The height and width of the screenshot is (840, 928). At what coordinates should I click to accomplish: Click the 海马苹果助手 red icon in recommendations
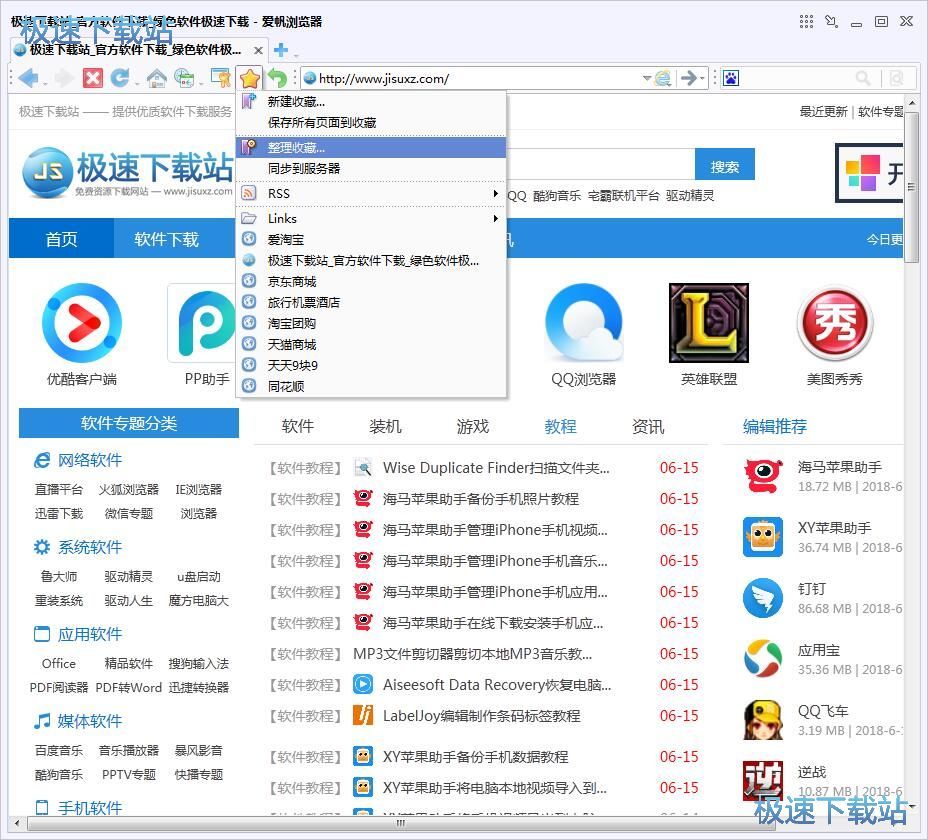763,476
